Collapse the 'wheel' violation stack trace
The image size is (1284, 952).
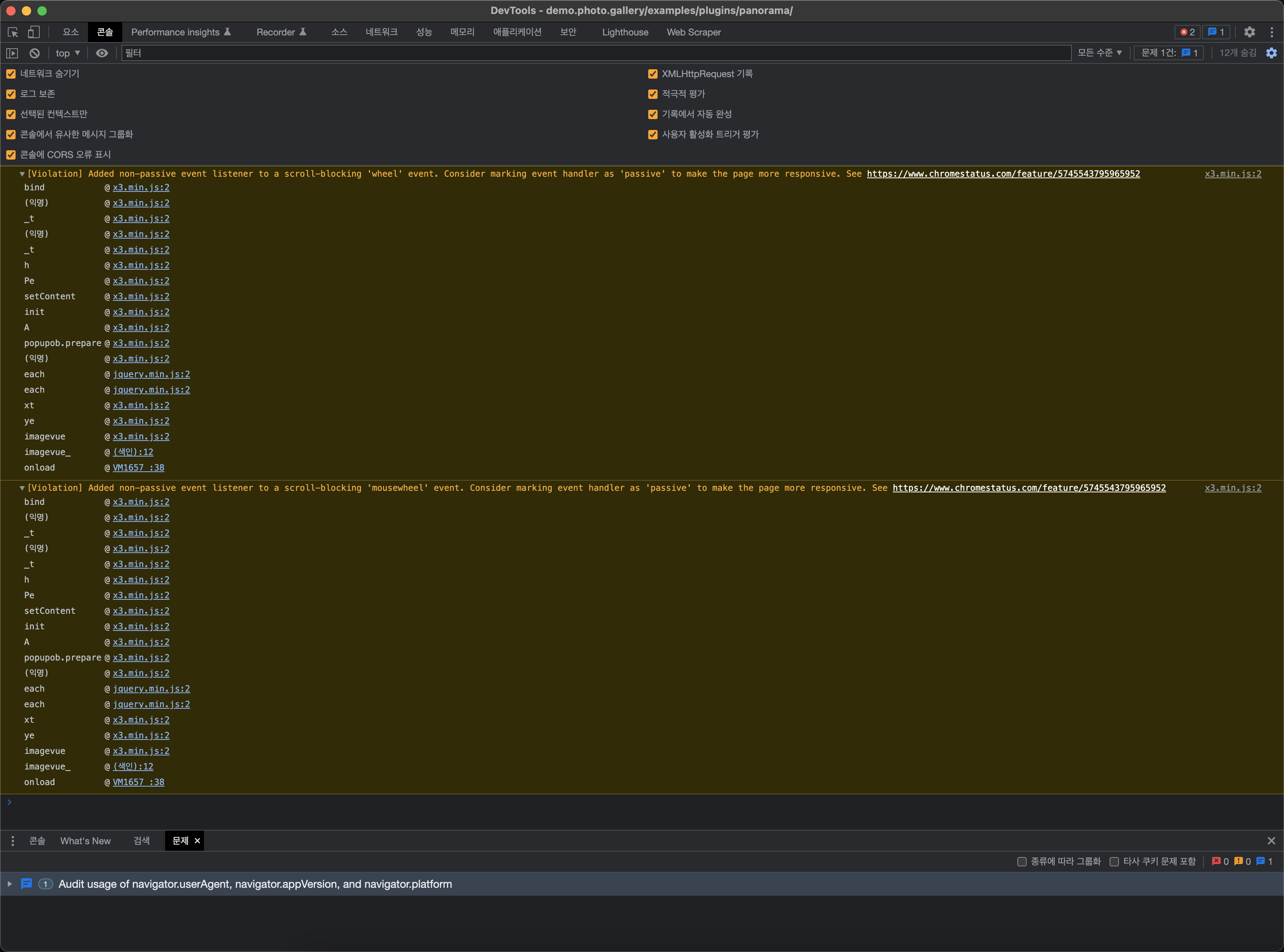[22, 174]
